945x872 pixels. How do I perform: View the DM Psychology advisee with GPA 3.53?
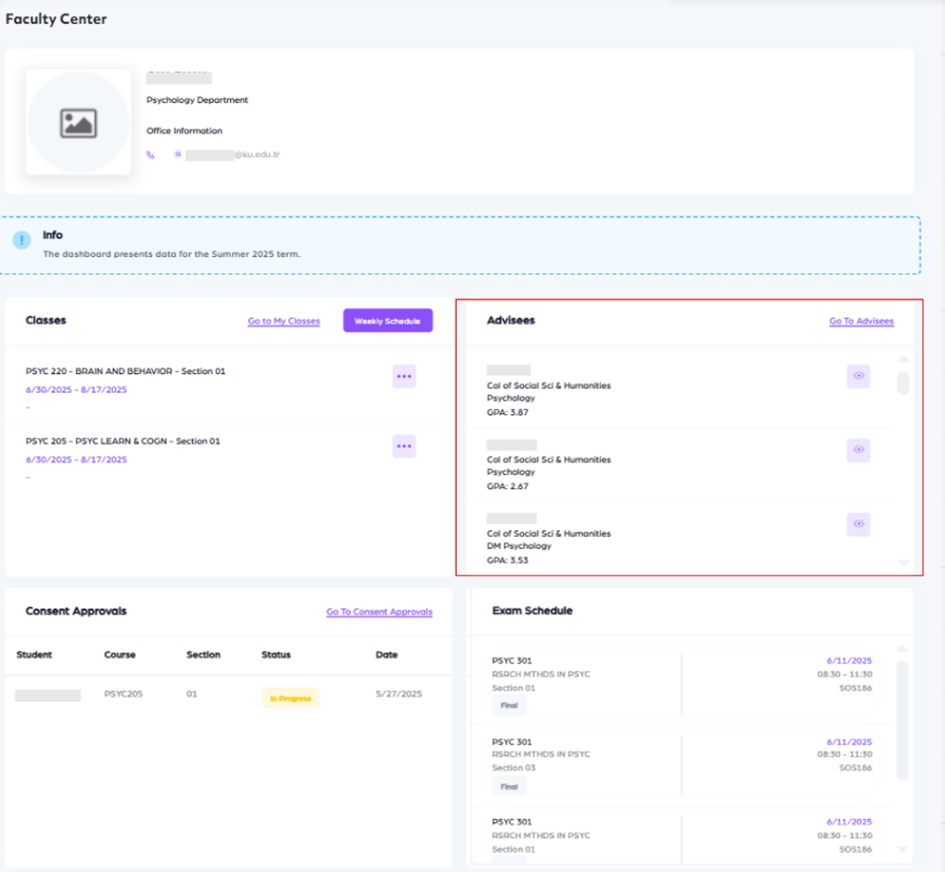pyautogui.click(x=858, y=524)
